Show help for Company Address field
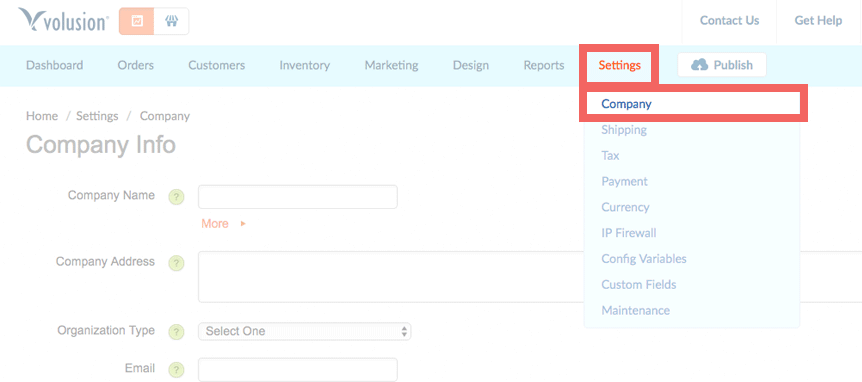The height and width of the screenshot is (382, 862). click(x=176, y=263)
